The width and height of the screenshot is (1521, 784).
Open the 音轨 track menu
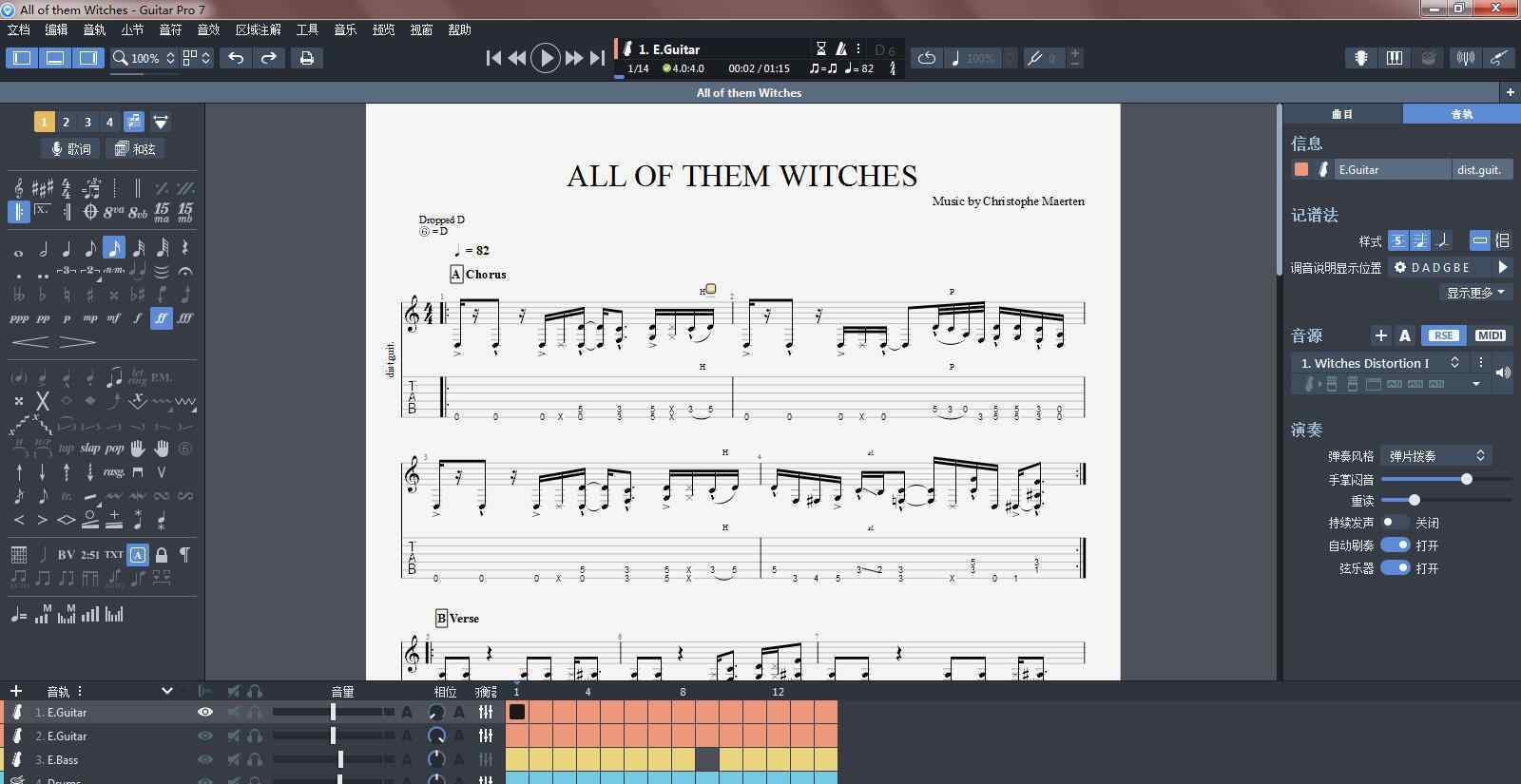(94, 29)
